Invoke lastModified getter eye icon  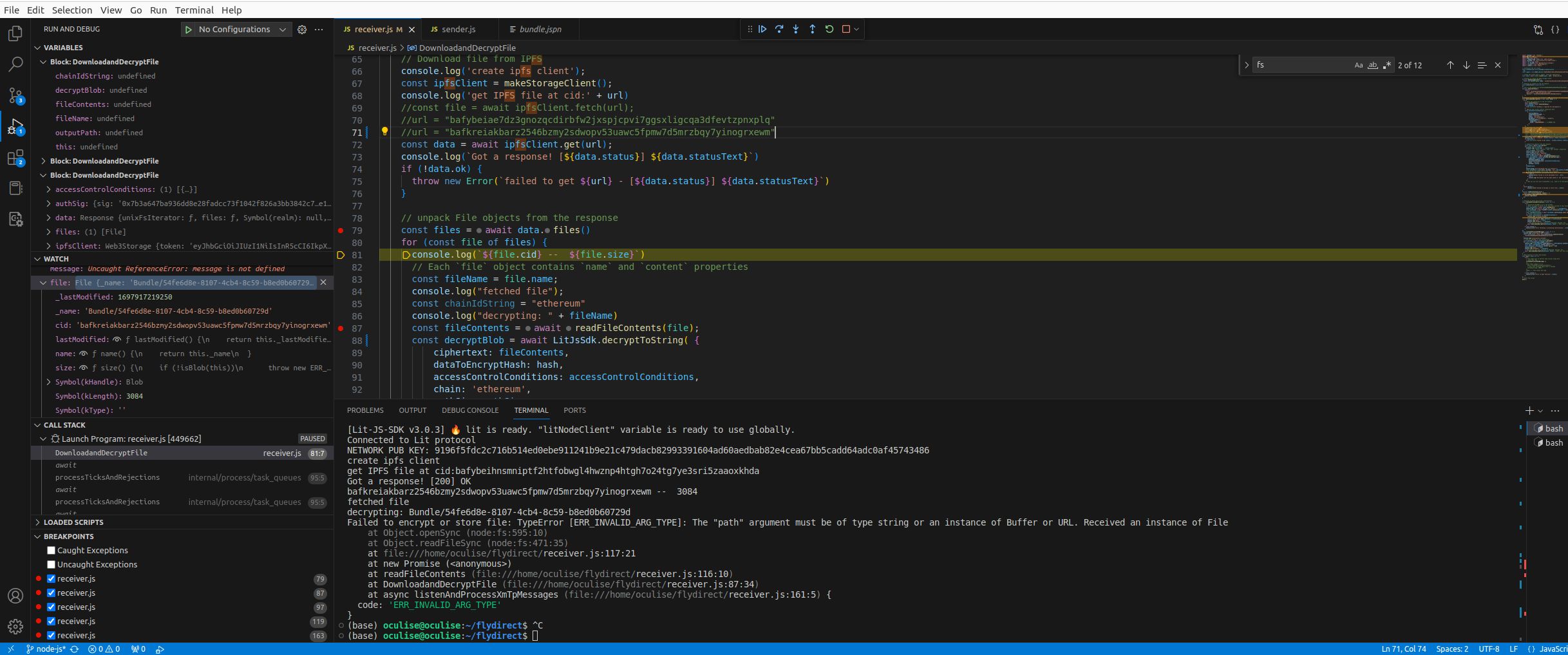(x=117, y=339)
